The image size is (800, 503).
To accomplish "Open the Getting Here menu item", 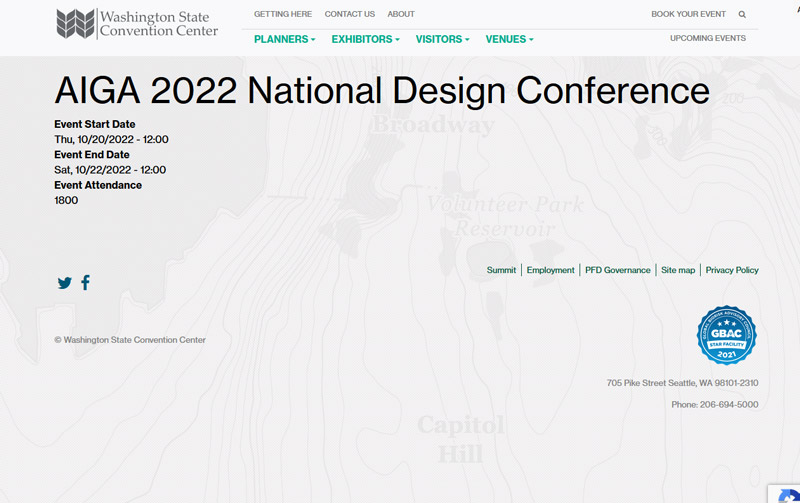I will (x=283, y=14).
